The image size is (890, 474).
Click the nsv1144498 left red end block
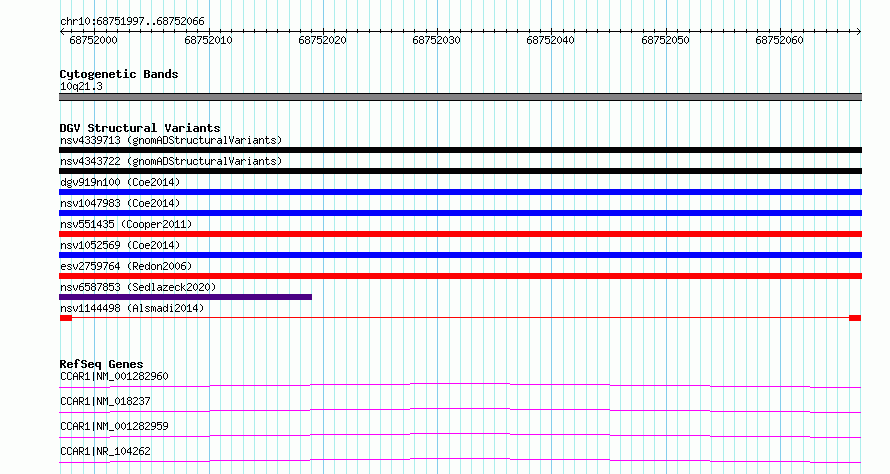(66, 318)
